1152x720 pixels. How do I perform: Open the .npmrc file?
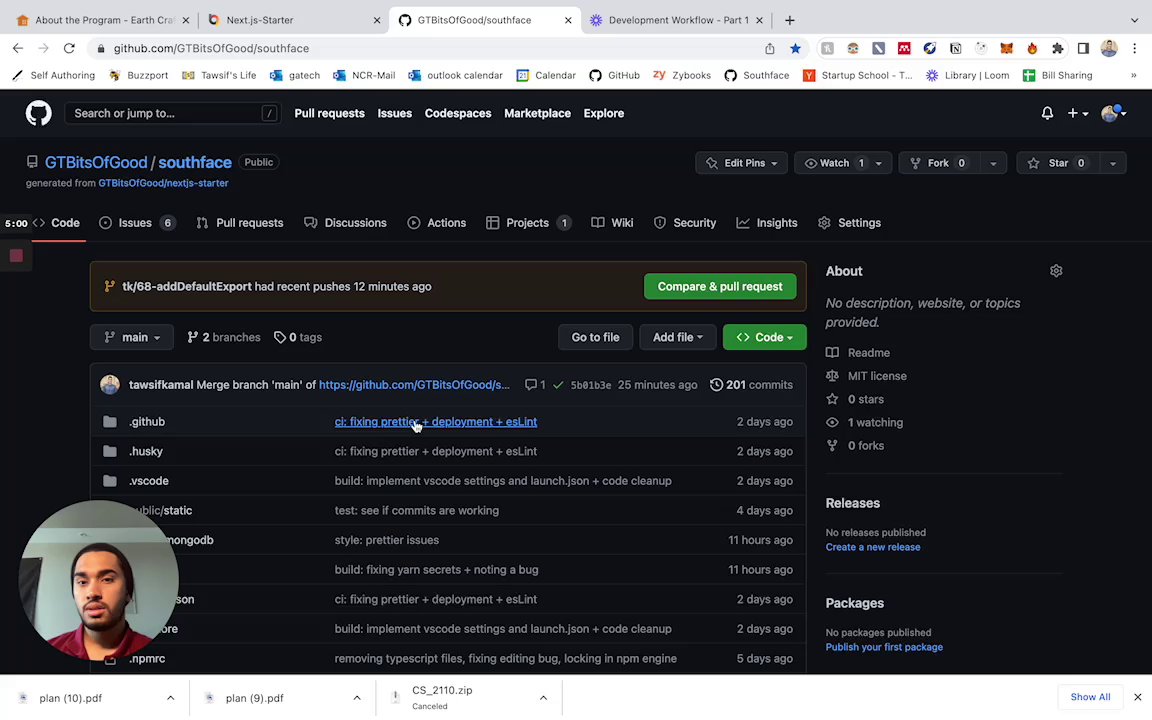click(147, 658)
